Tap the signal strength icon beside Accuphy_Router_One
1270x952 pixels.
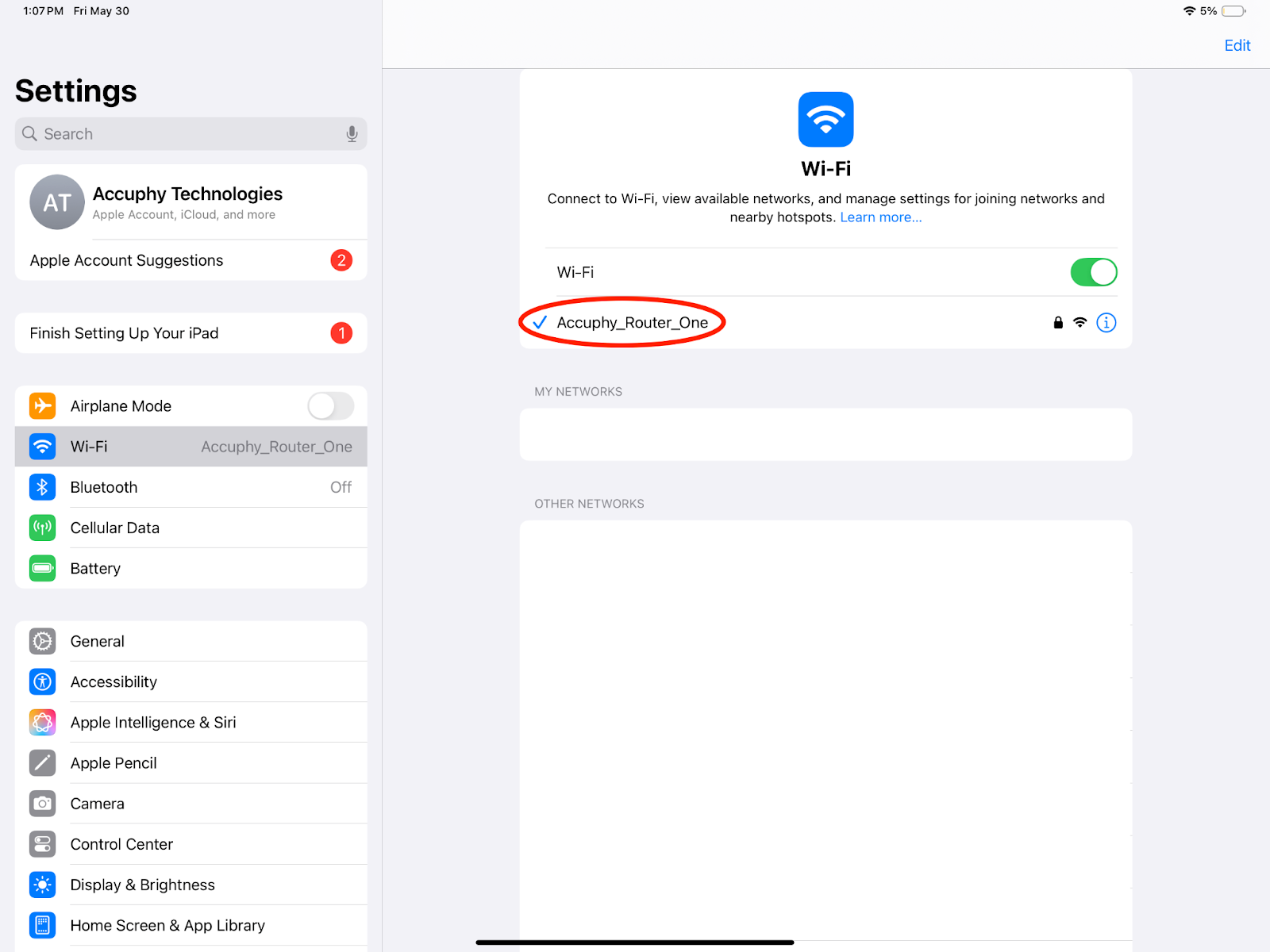click(x=1080, y=323)
